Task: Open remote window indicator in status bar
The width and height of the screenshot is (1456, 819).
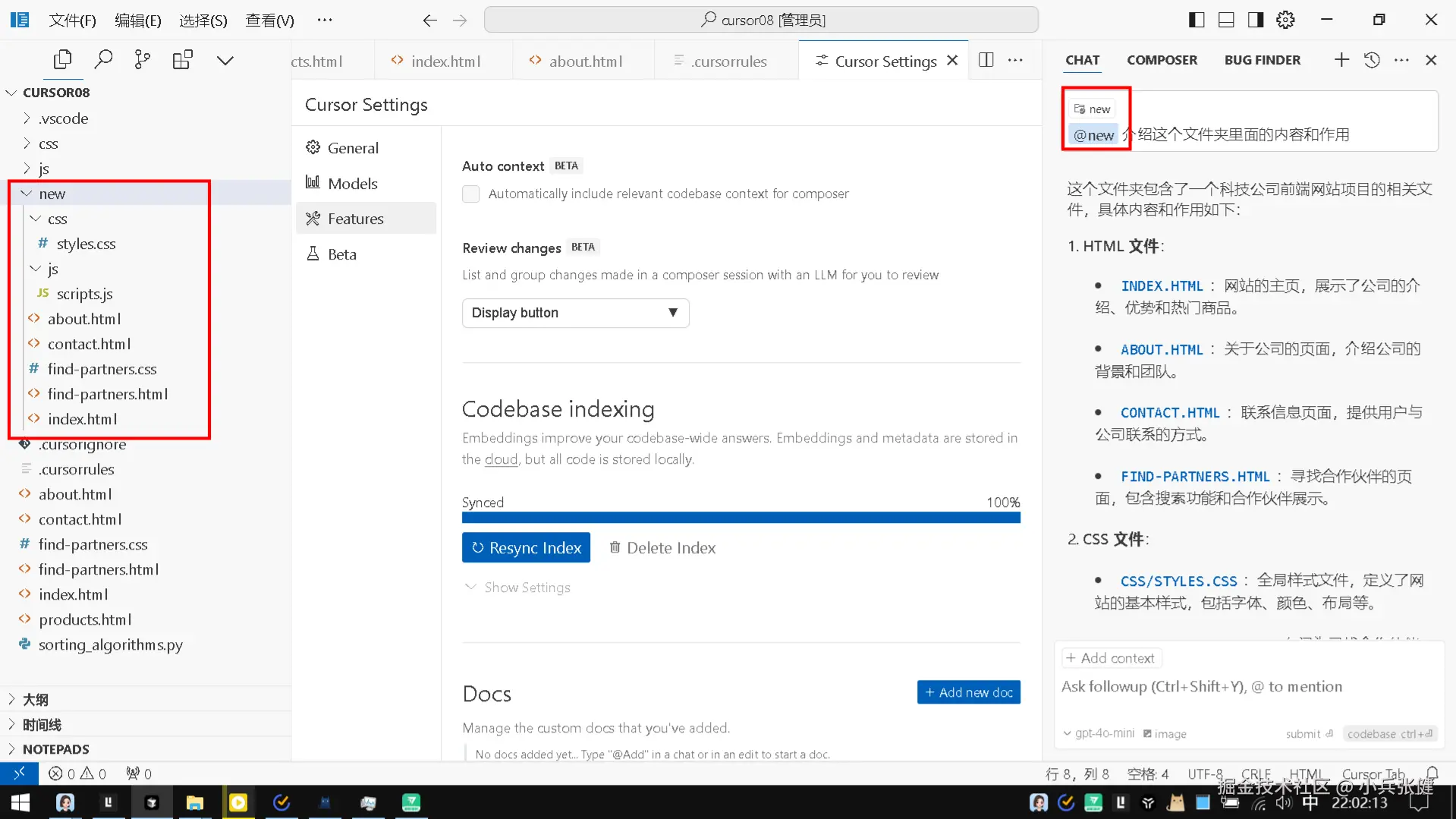Action: pos(19,773)
